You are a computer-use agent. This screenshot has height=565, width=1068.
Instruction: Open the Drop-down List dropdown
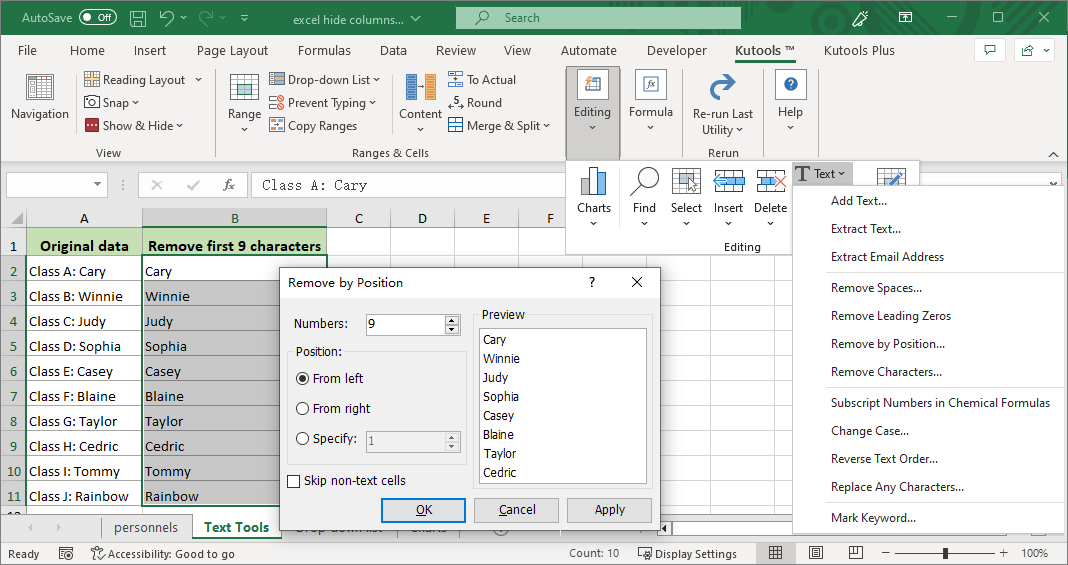click(376, 80)
